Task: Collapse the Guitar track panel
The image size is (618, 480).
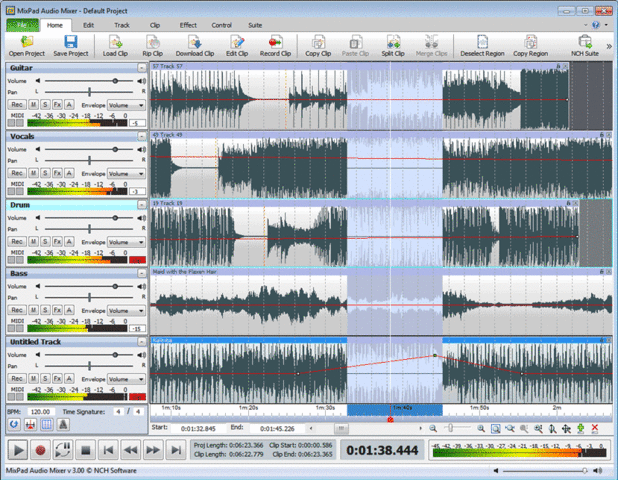Action: pyautogui.click(x=141, y=68)
